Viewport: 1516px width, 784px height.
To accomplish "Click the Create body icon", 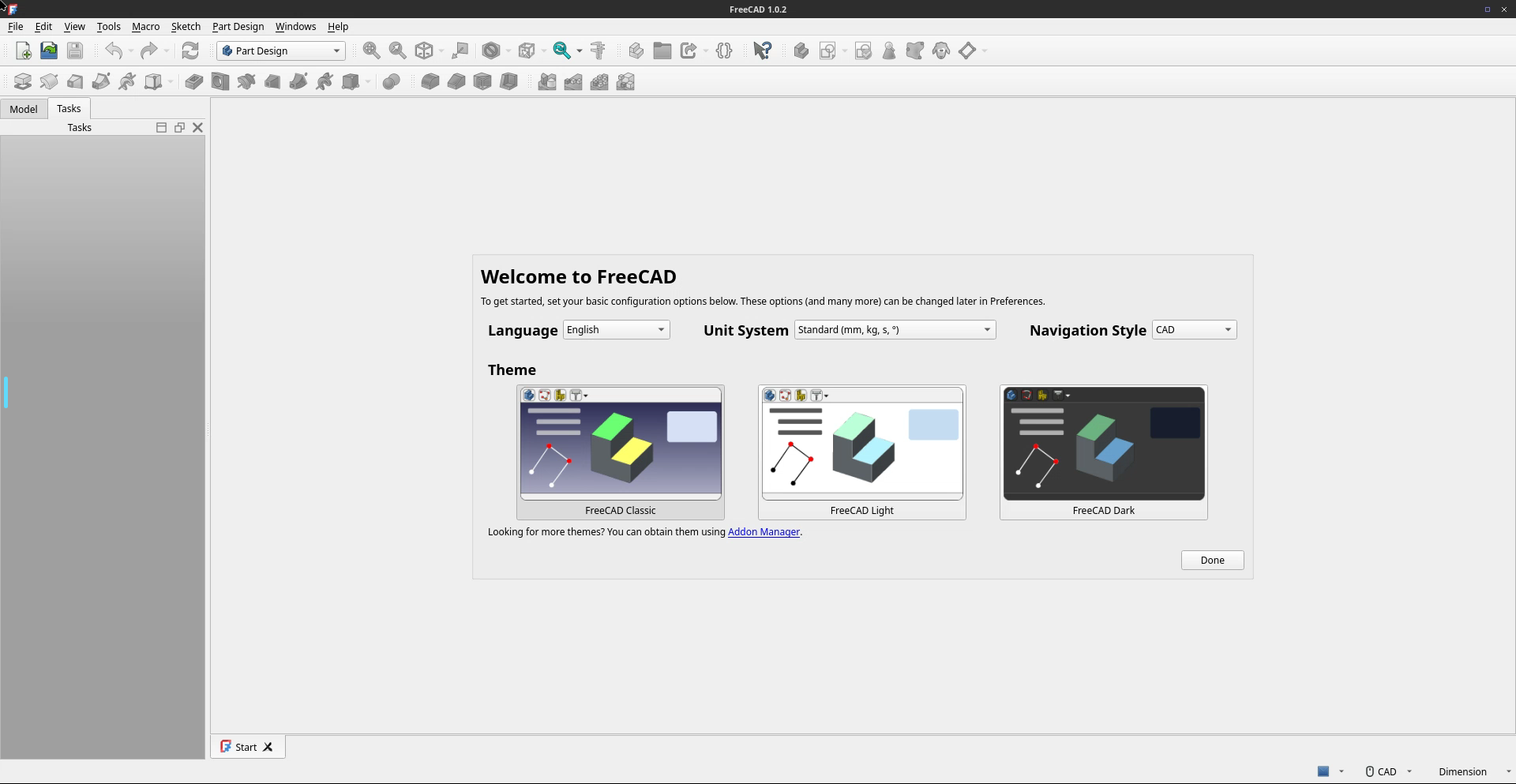I will (x=801, y=51).
